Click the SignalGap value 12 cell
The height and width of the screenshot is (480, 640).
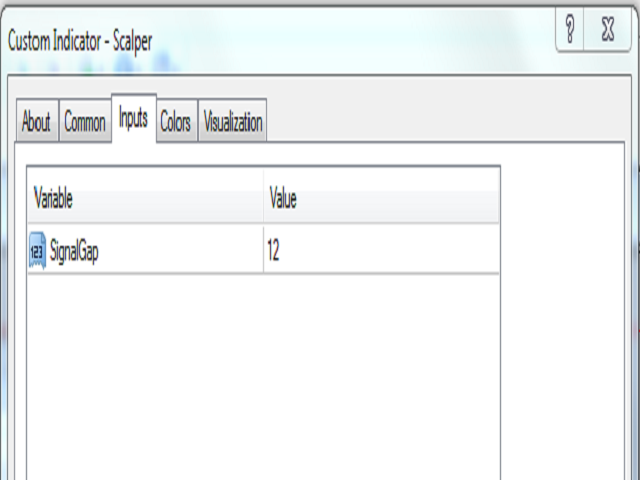tap(381, 250)
